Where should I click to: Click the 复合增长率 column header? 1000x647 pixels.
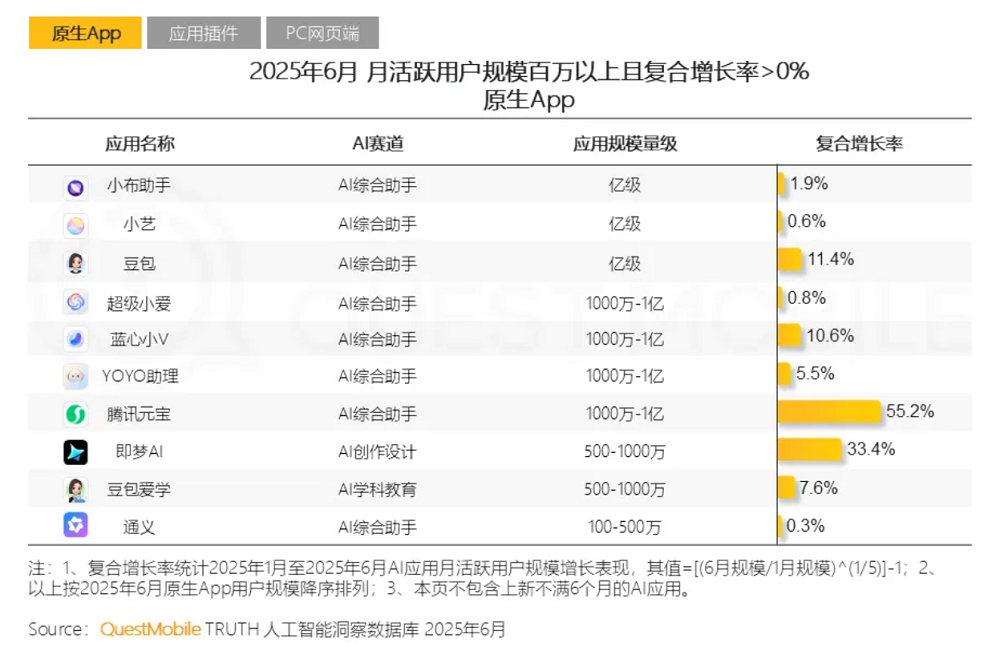pos(859,144)
